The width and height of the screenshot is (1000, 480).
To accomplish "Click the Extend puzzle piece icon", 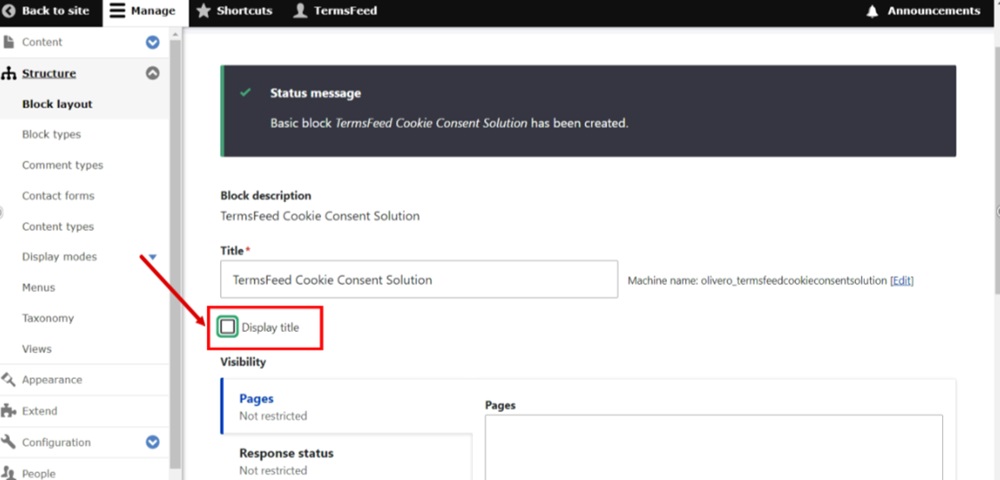I will coord(8,411).
